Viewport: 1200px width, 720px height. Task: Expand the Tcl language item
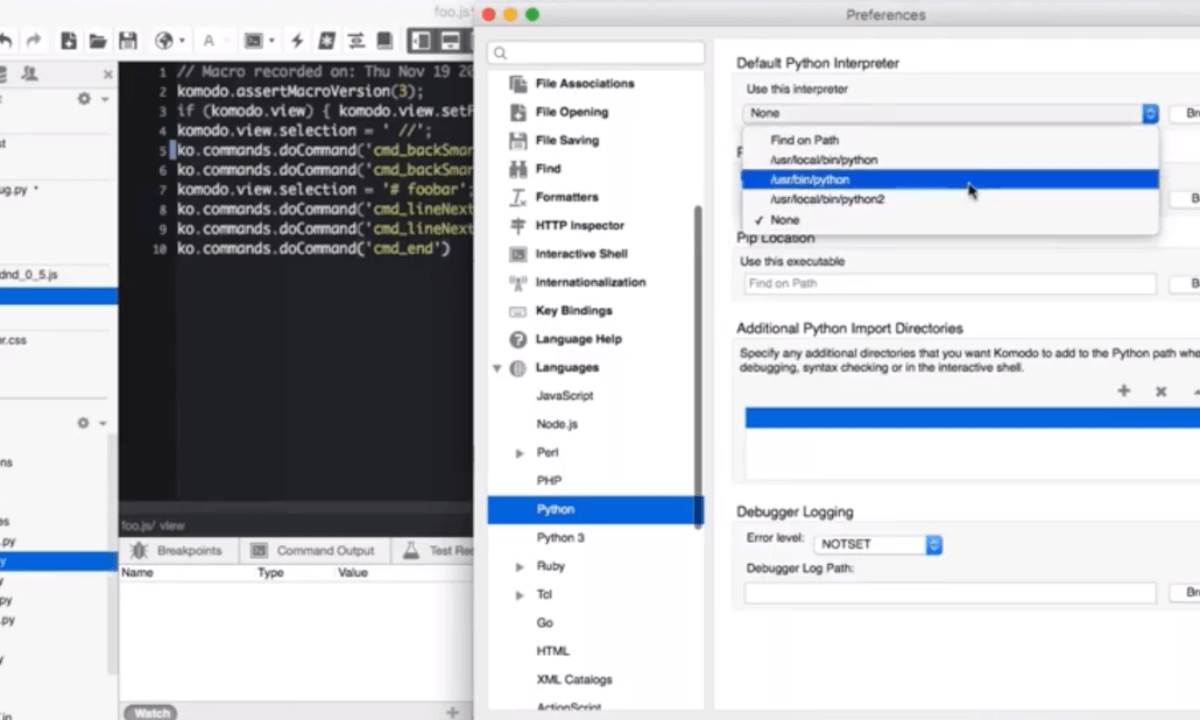point(519,595)
